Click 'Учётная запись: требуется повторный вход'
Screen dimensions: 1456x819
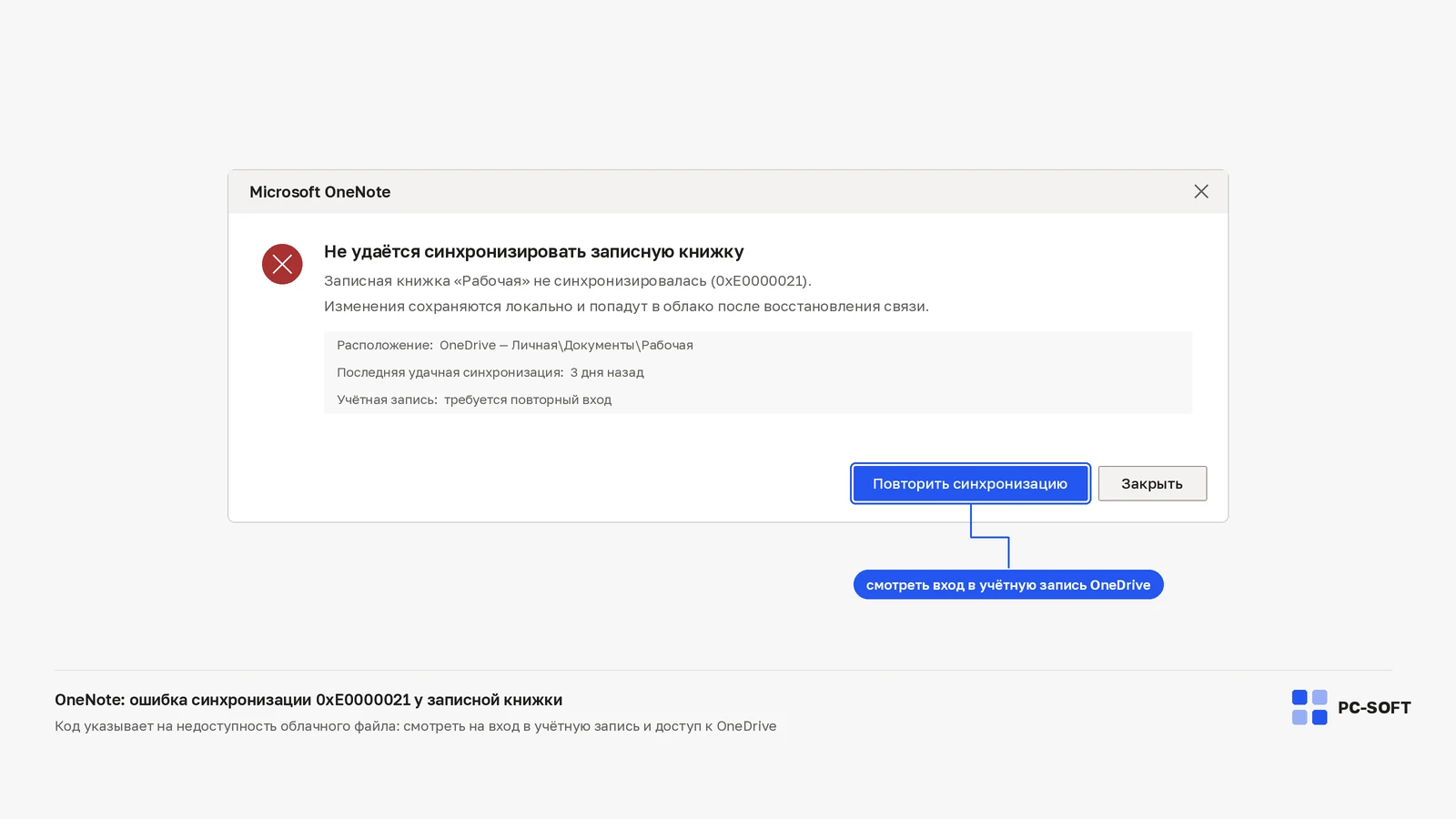474,399
